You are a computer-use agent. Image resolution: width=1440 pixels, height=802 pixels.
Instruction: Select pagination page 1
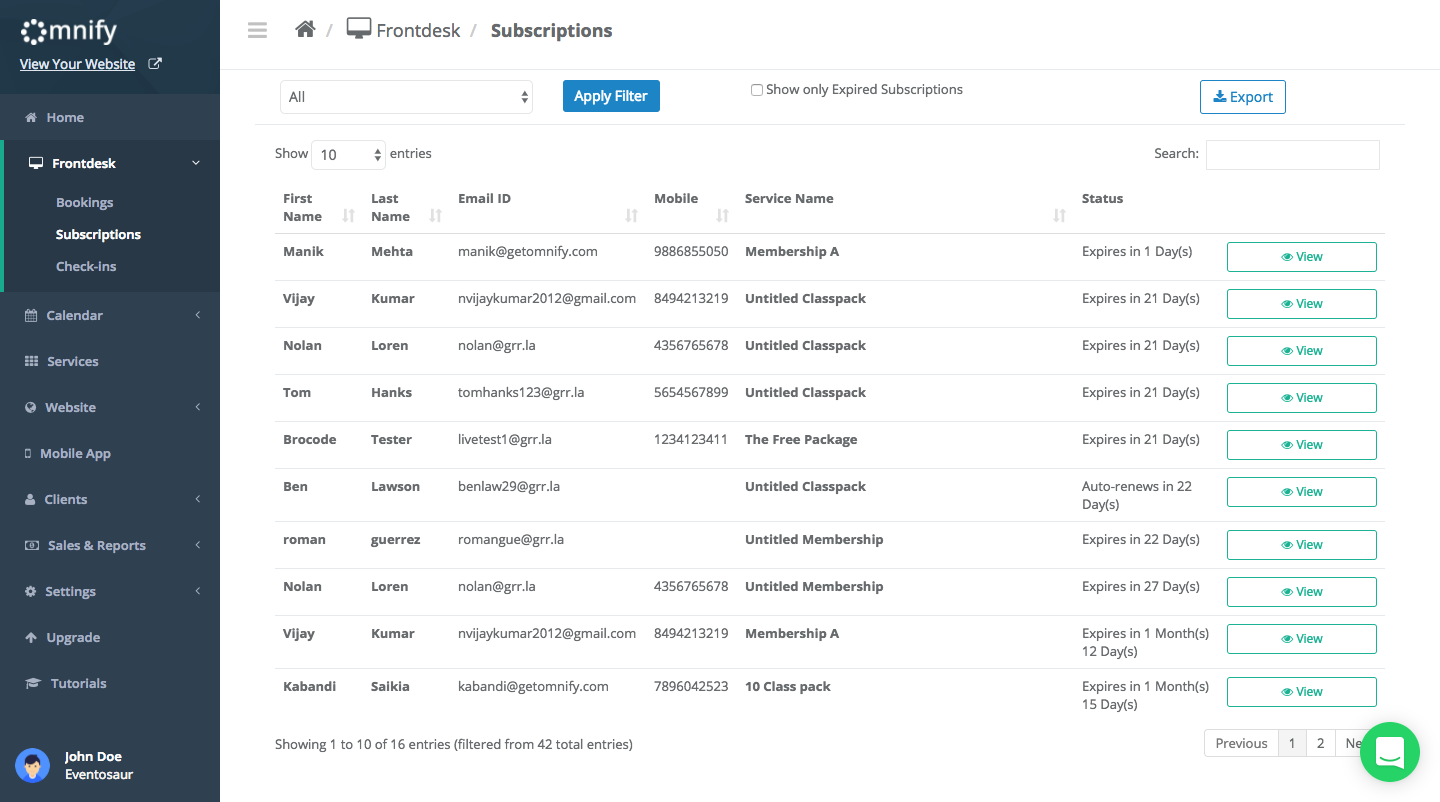click(1292, 743)
